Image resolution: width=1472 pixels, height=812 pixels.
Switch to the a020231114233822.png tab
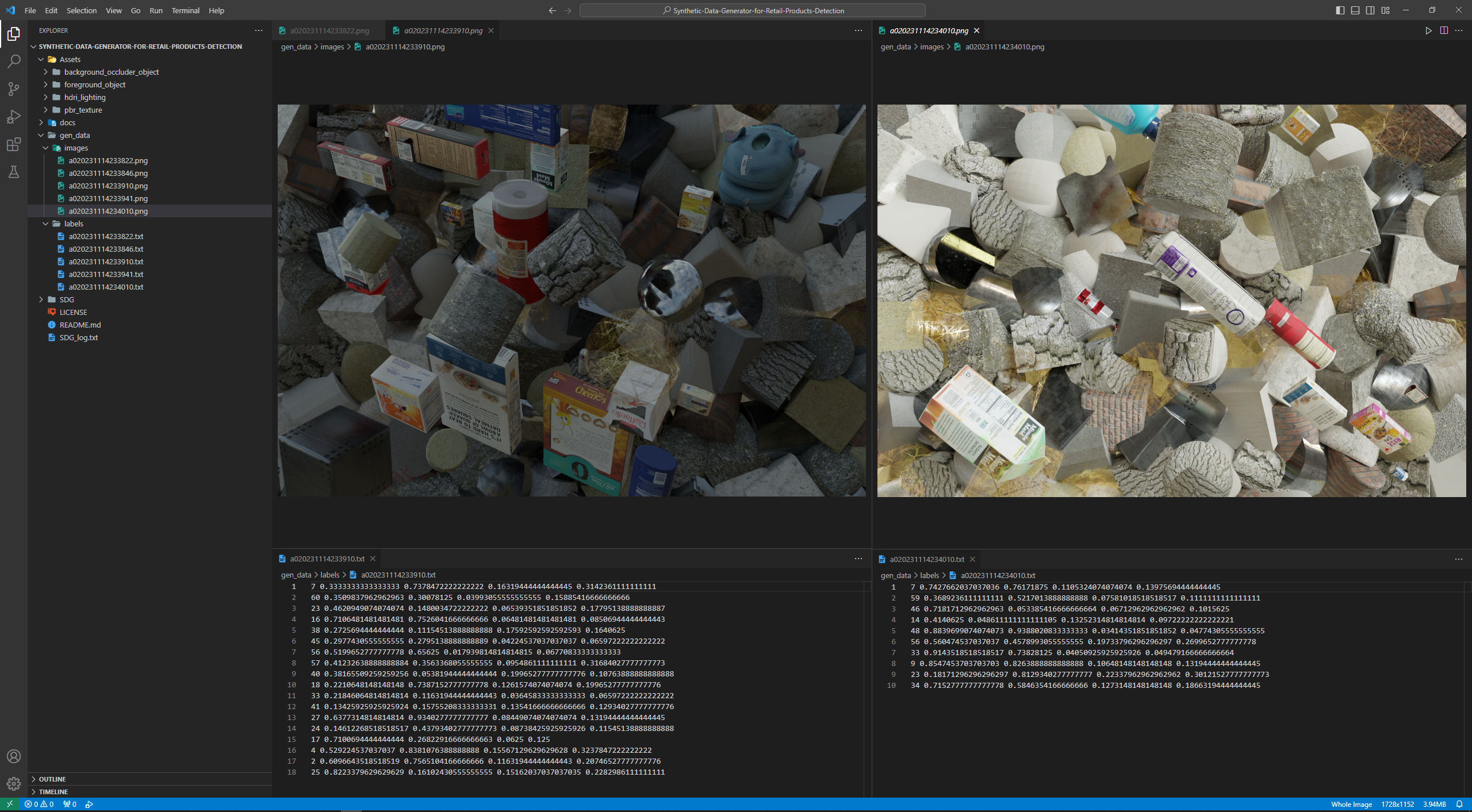coord(329,30)
